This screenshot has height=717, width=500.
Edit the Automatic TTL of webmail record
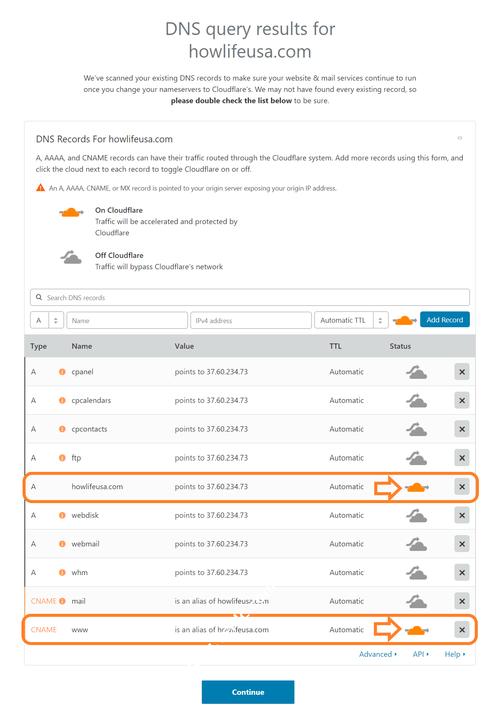click(346, 544)
